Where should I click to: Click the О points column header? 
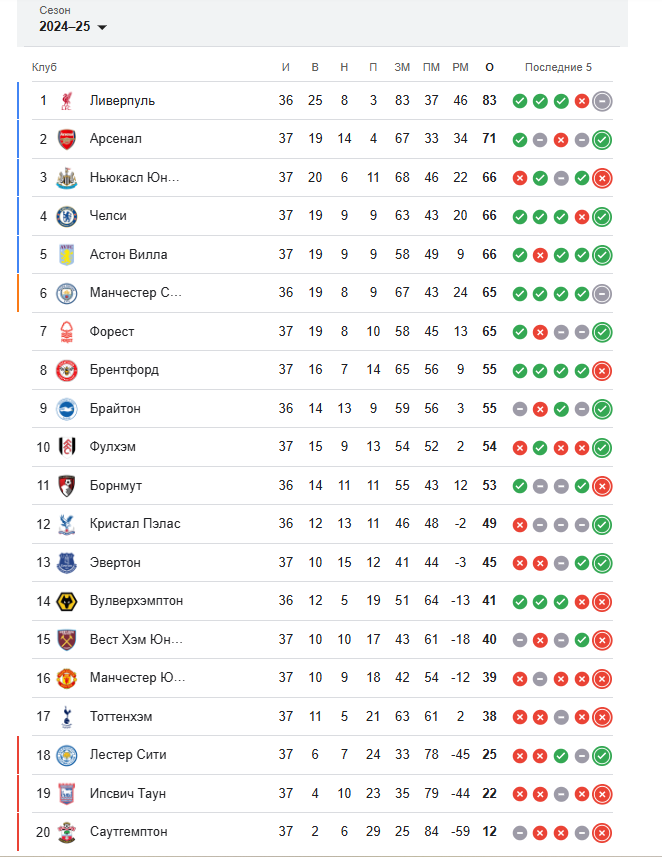(489, 67)
